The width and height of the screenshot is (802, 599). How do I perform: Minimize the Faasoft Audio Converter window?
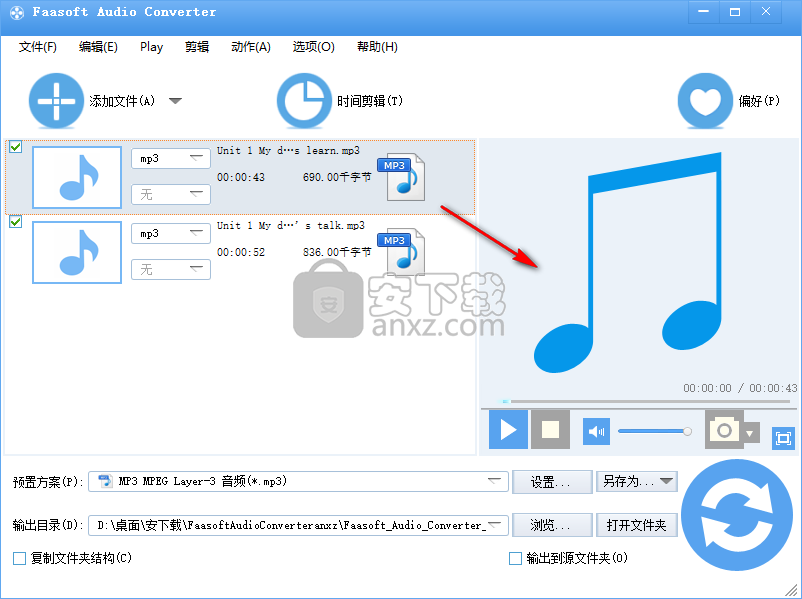[x=704, y=12]
